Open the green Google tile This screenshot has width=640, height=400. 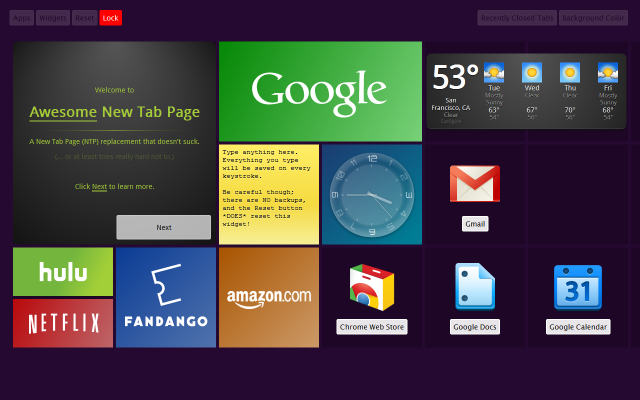(320, 91)
